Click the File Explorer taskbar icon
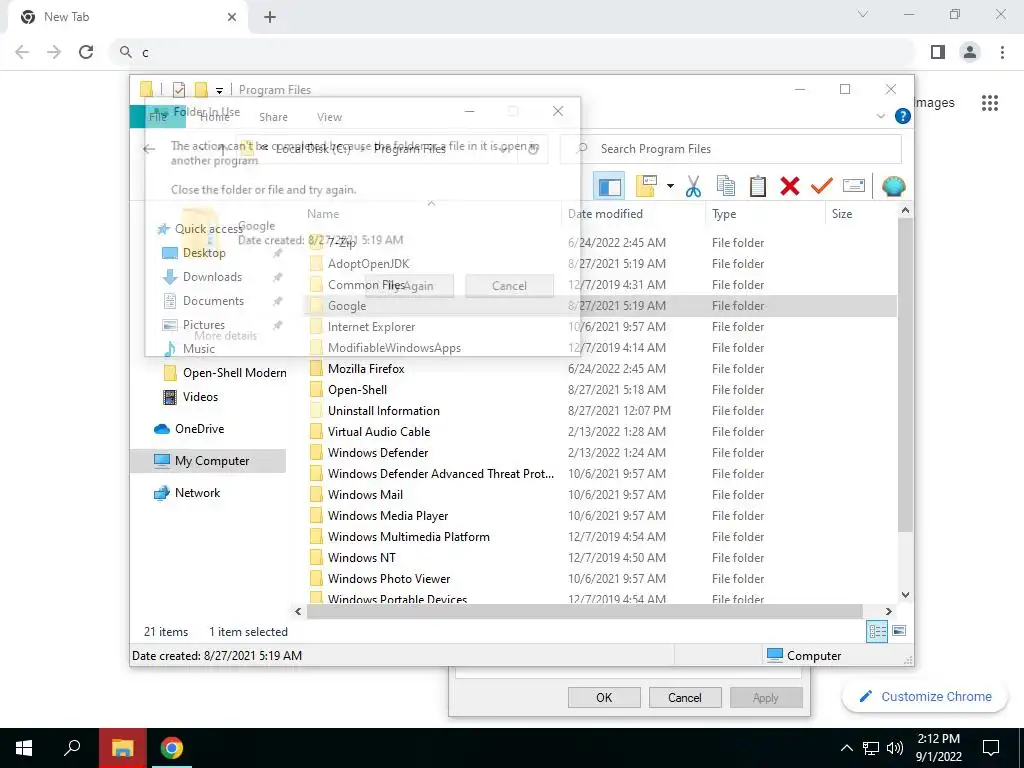 click(122, 748)
